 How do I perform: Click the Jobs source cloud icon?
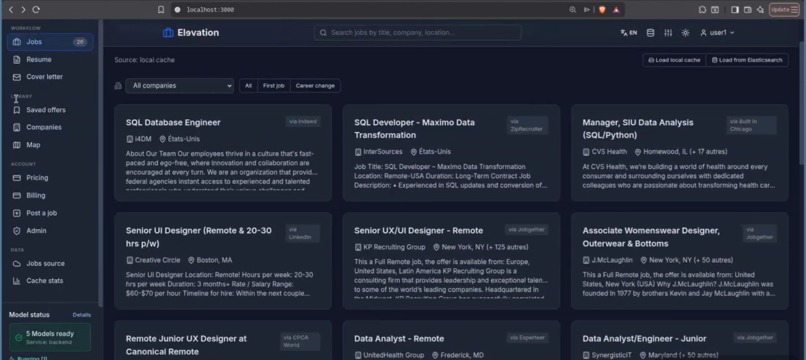click(16, 264)
